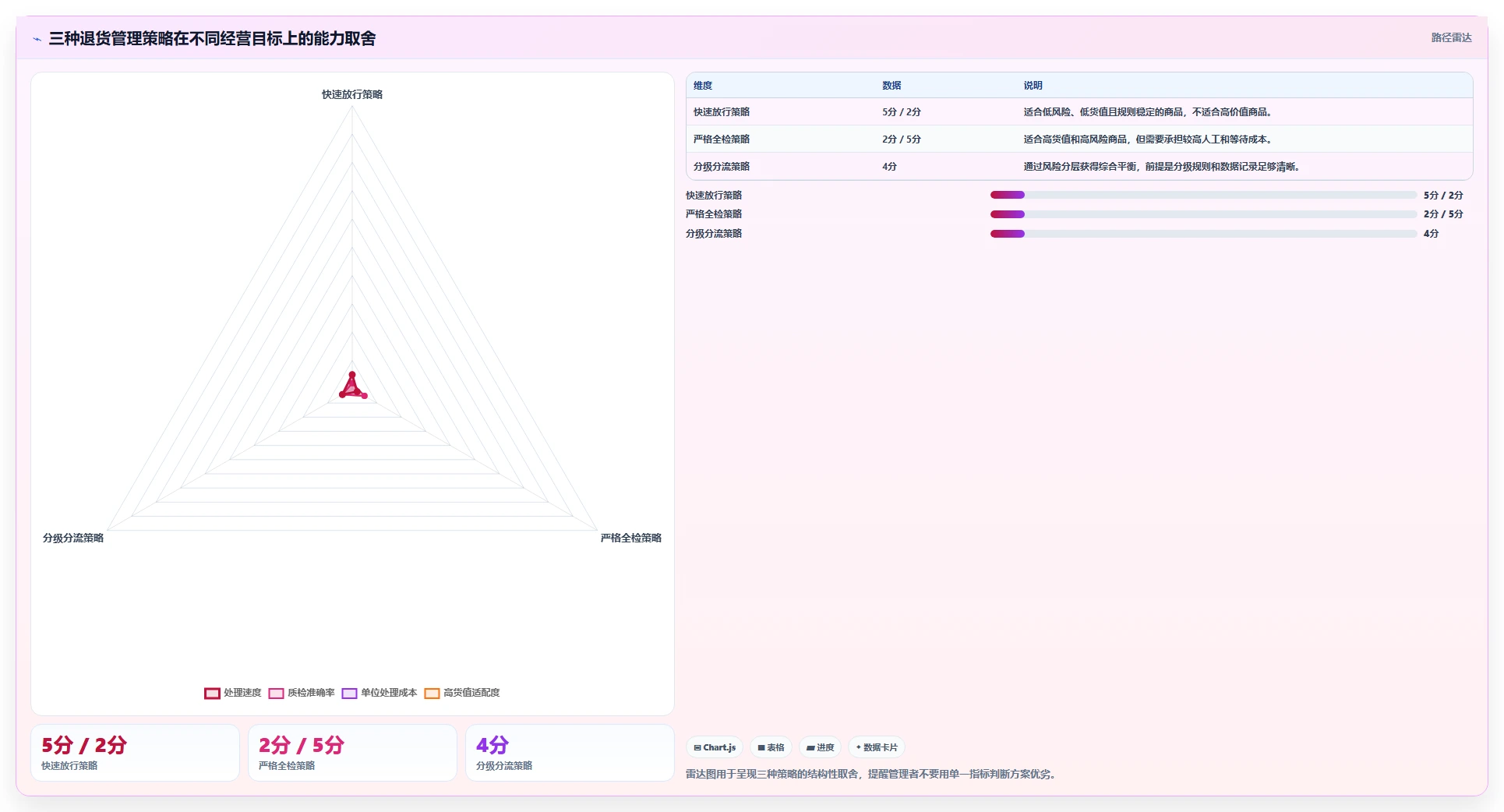The width and height of the screenshot is (1504, 812).
Task: Toggle the 处理速度 legend swatch
Action: (212, 693)
